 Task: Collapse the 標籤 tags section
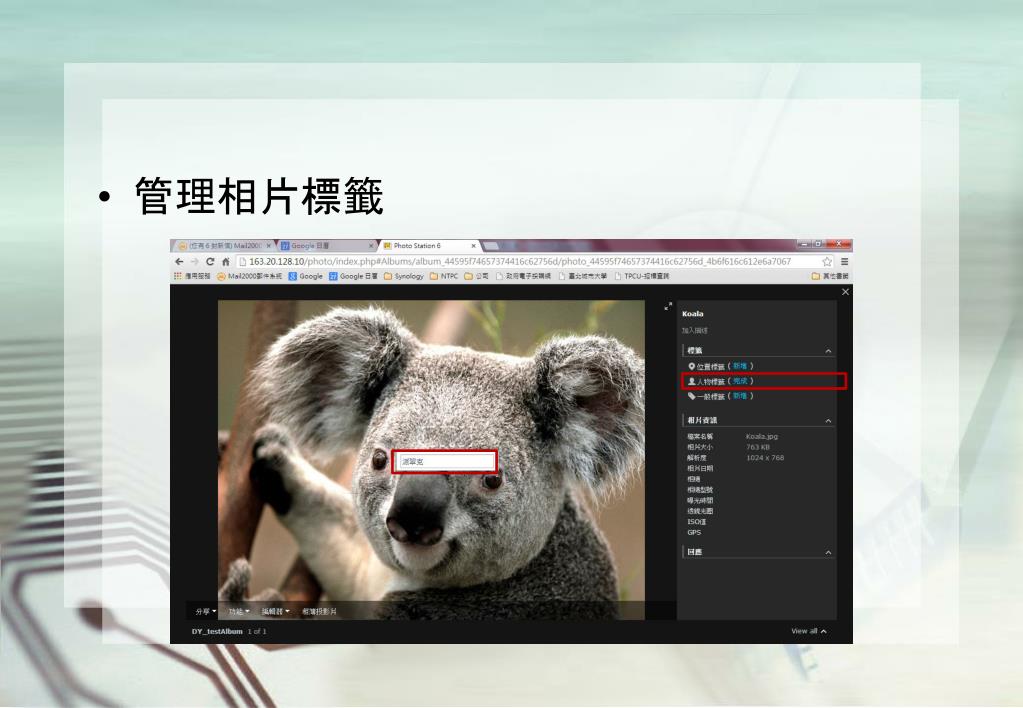tap(829, 351)
